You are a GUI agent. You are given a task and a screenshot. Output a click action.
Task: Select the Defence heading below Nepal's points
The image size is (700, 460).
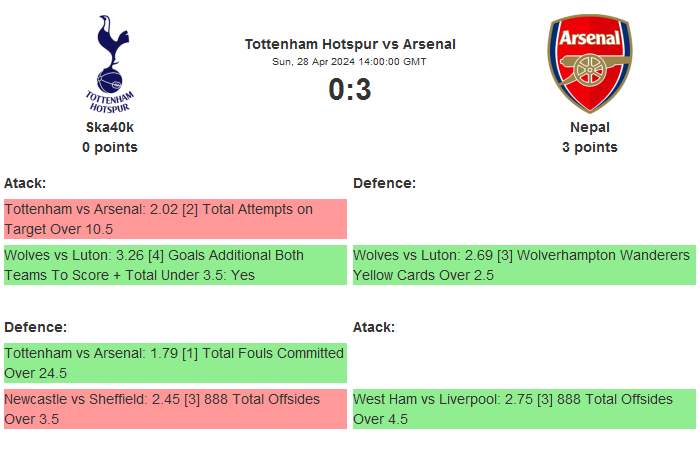tap(384, 183)
